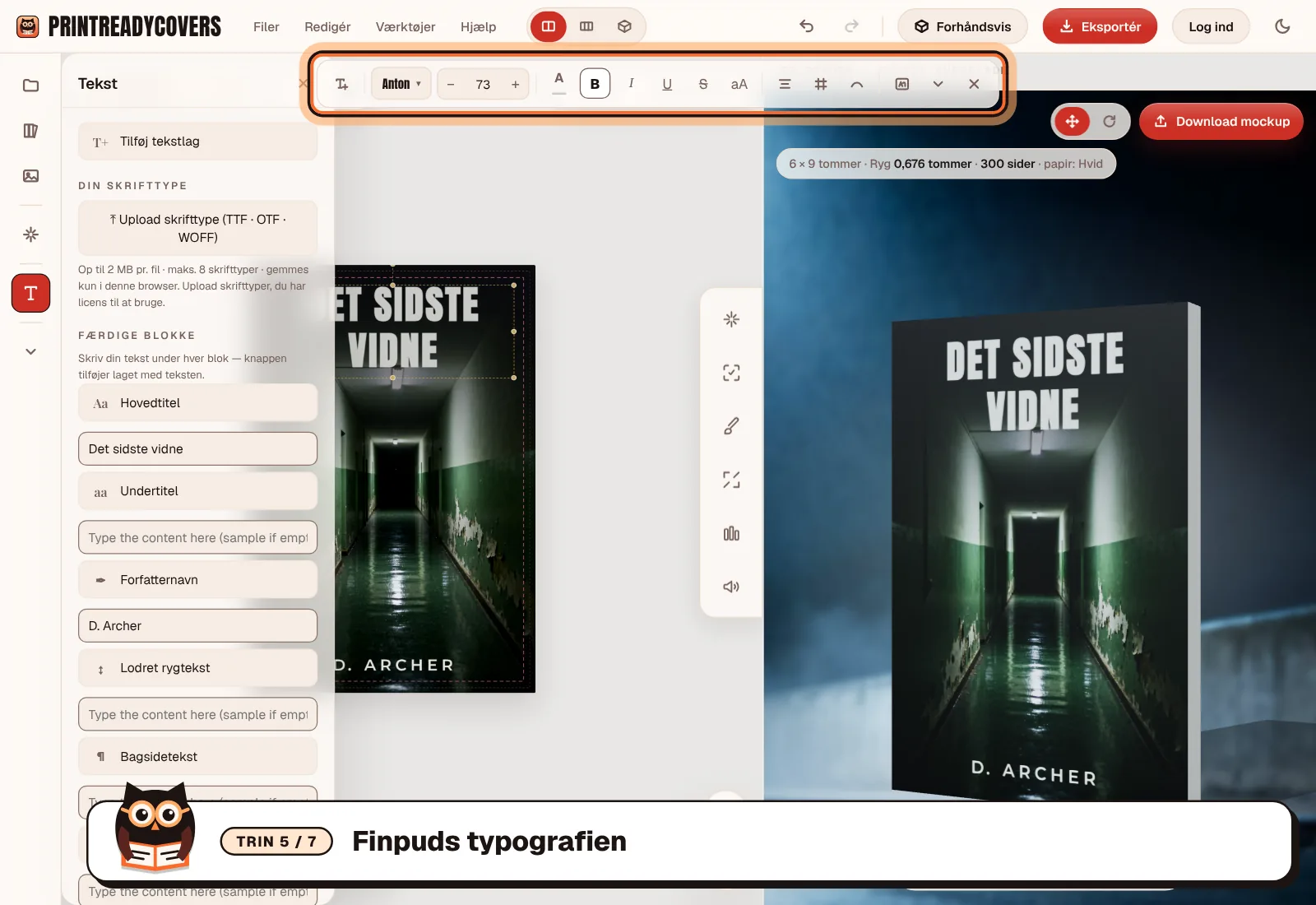Open the curved text option
1316x905 pixels.
click(857, 84)
